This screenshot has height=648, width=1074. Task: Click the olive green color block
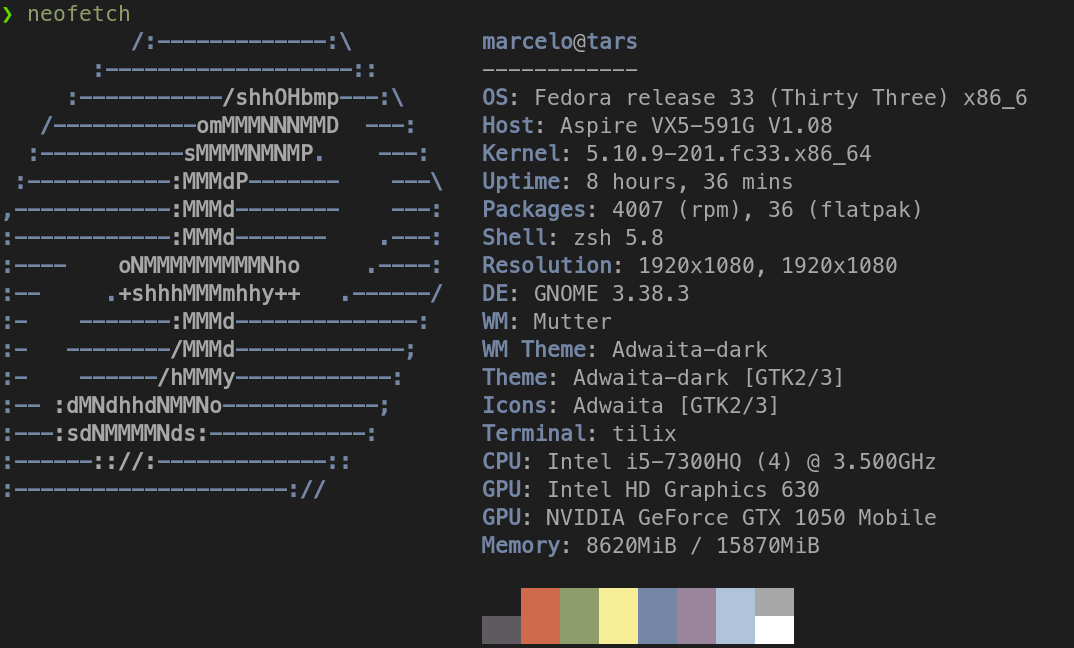click(579, 616)
